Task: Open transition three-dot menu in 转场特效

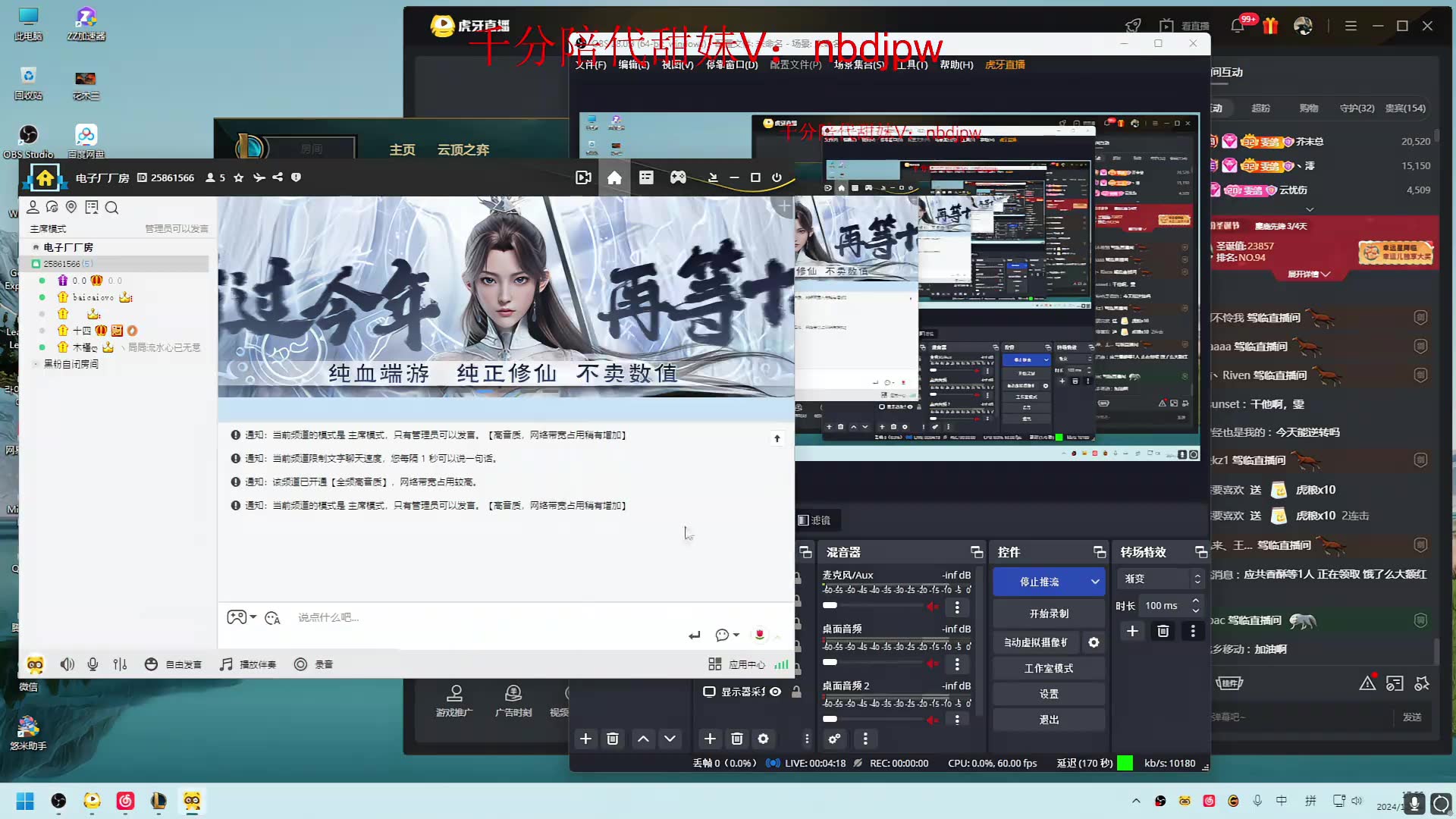Action: (x=1193, y=631)
